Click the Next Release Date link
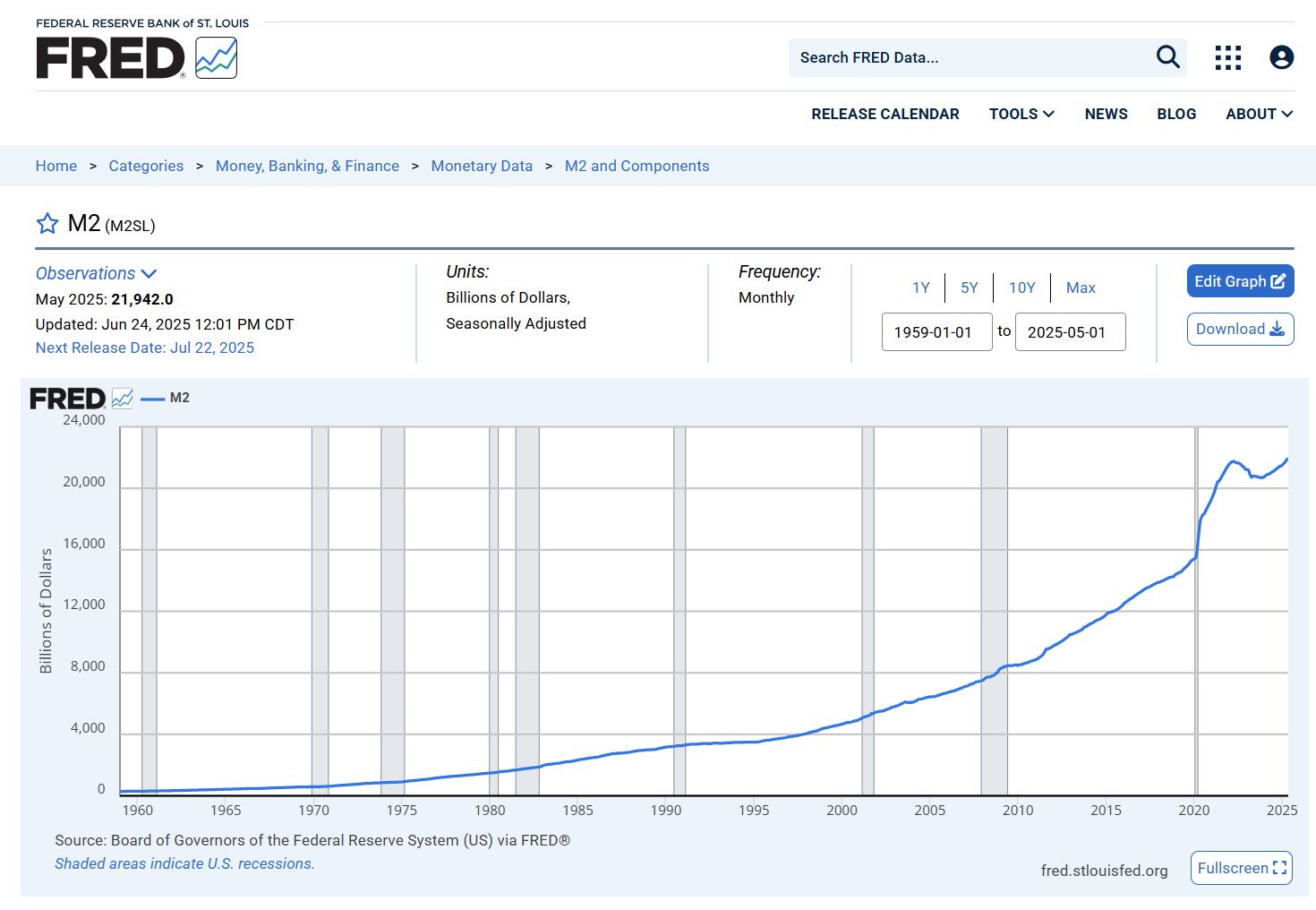1316x910 pixels. coord(145,348)
